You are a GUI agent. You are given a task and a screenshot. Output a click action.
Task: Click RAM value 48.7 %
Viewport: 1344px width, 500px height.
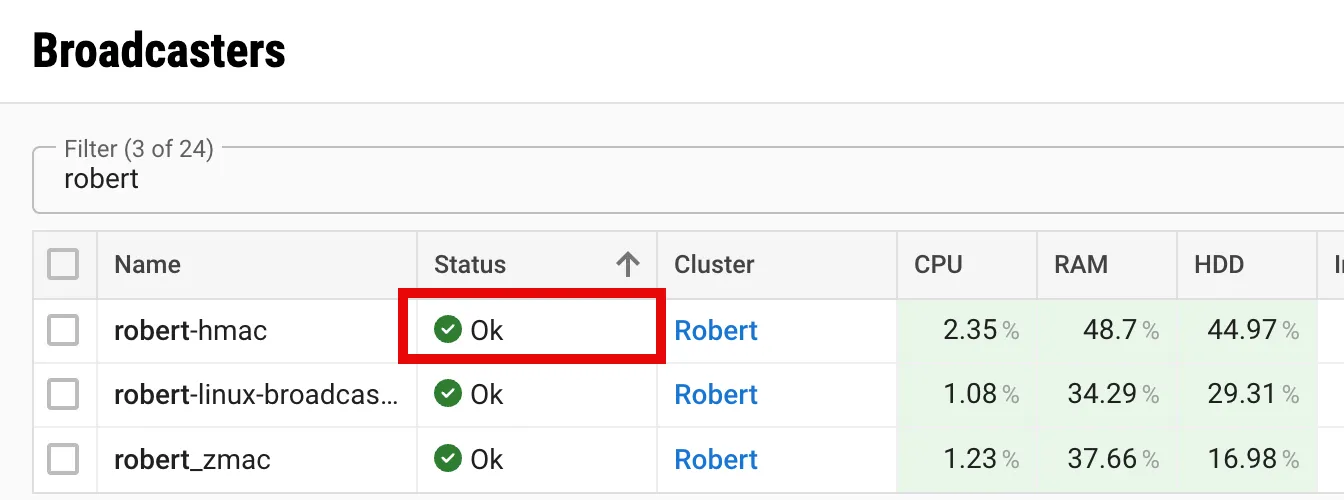pos(1122,330)
